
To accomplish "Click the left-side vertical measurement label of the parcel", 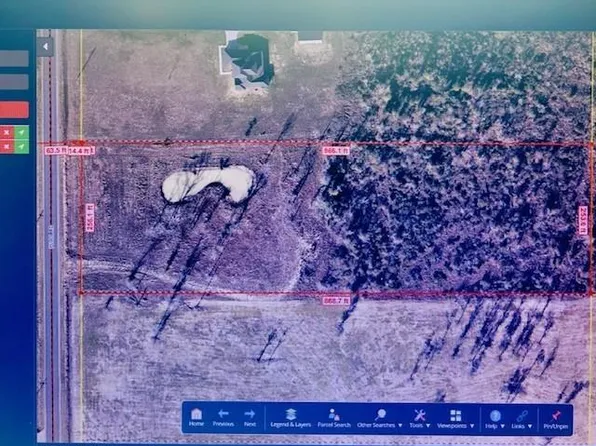I will pos(90,217).
